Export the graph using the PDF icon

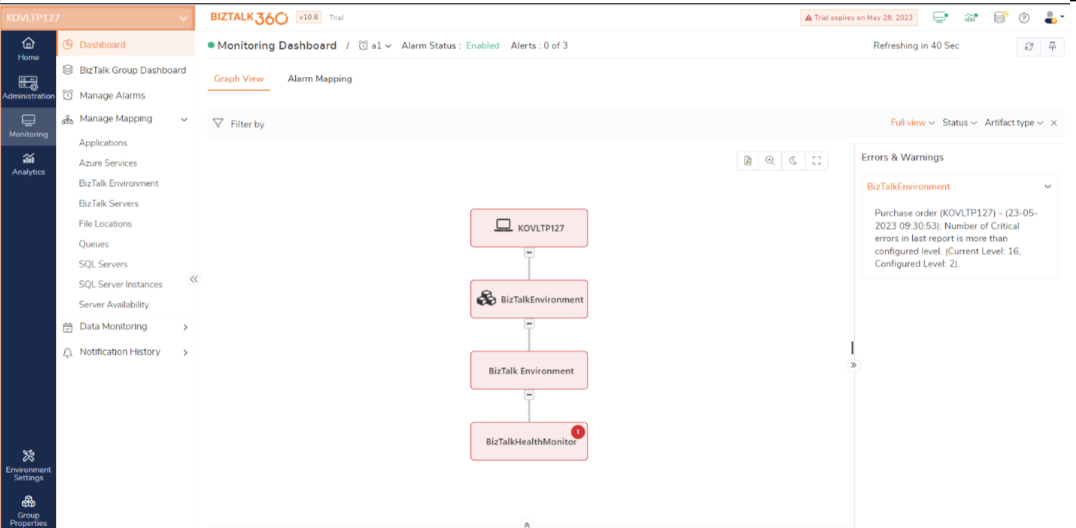tap(747, 160)
